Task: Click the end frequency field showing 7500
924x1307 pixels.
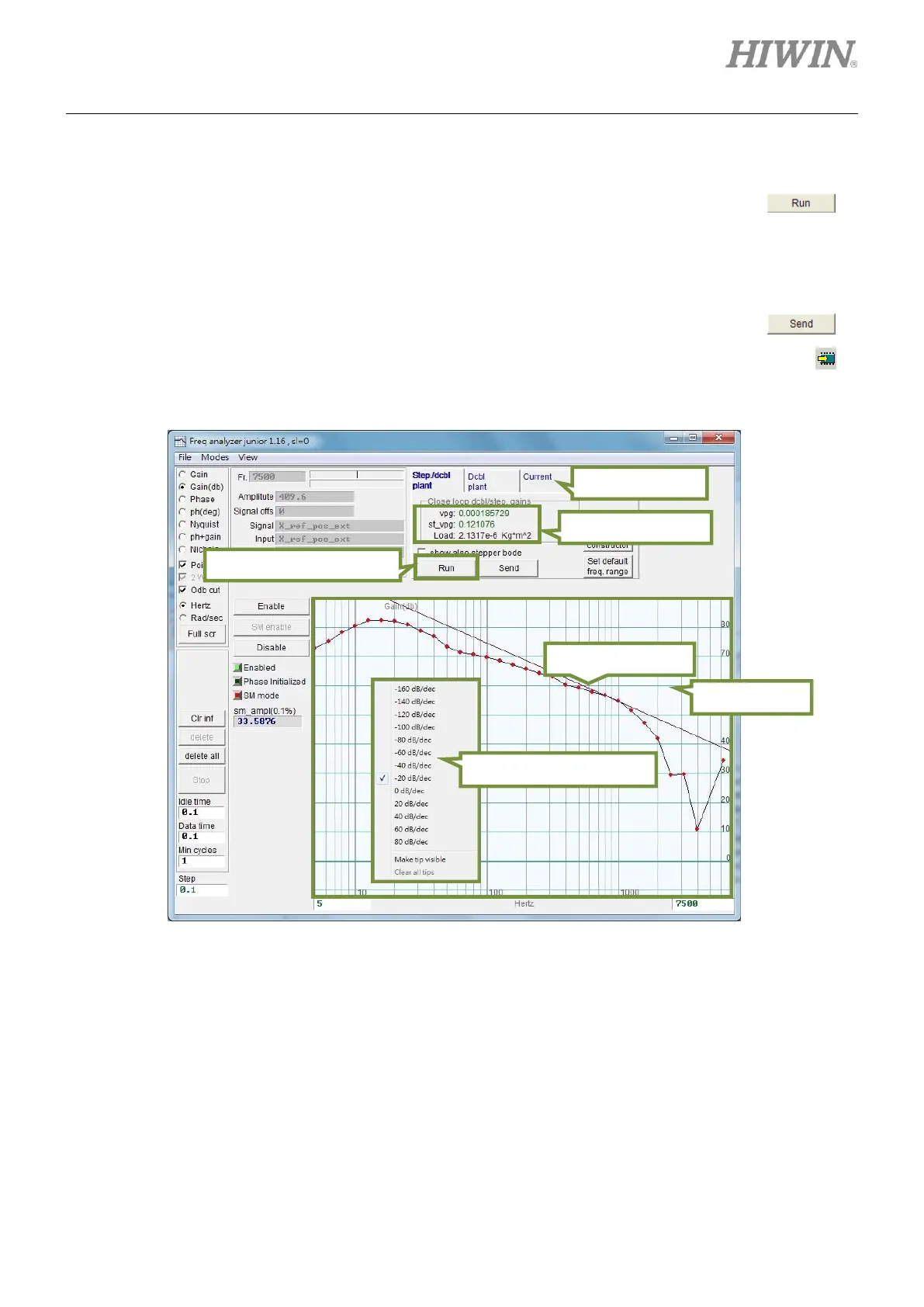Action: point(702,903)
